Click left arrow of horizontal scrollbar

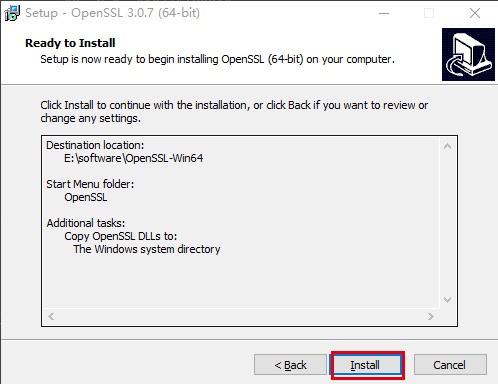coord(51,316)
